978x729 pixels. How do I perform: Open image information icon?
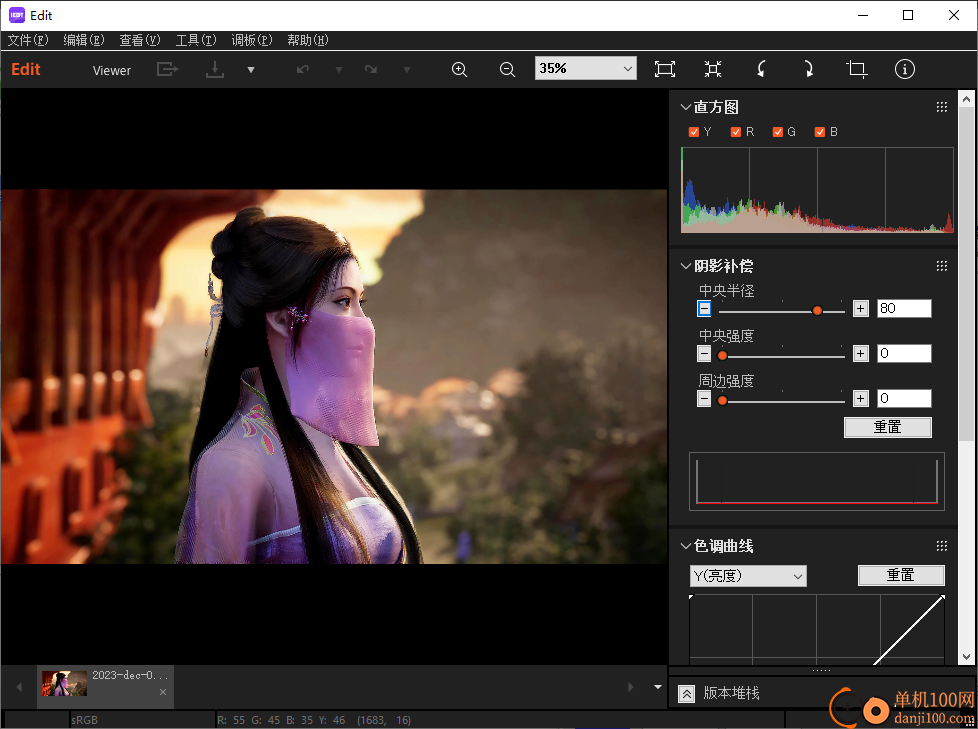(x=904, y=69)
